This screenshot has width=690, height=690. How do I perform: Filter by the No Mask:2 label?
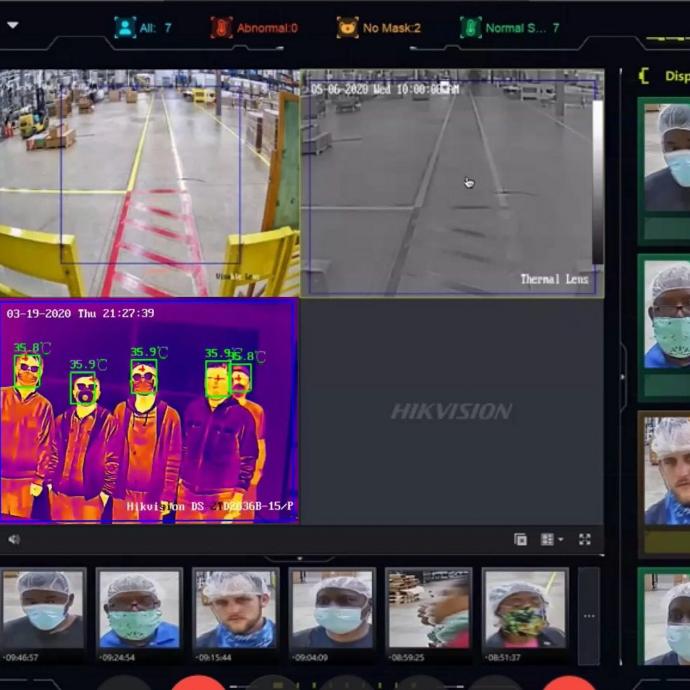391,28
